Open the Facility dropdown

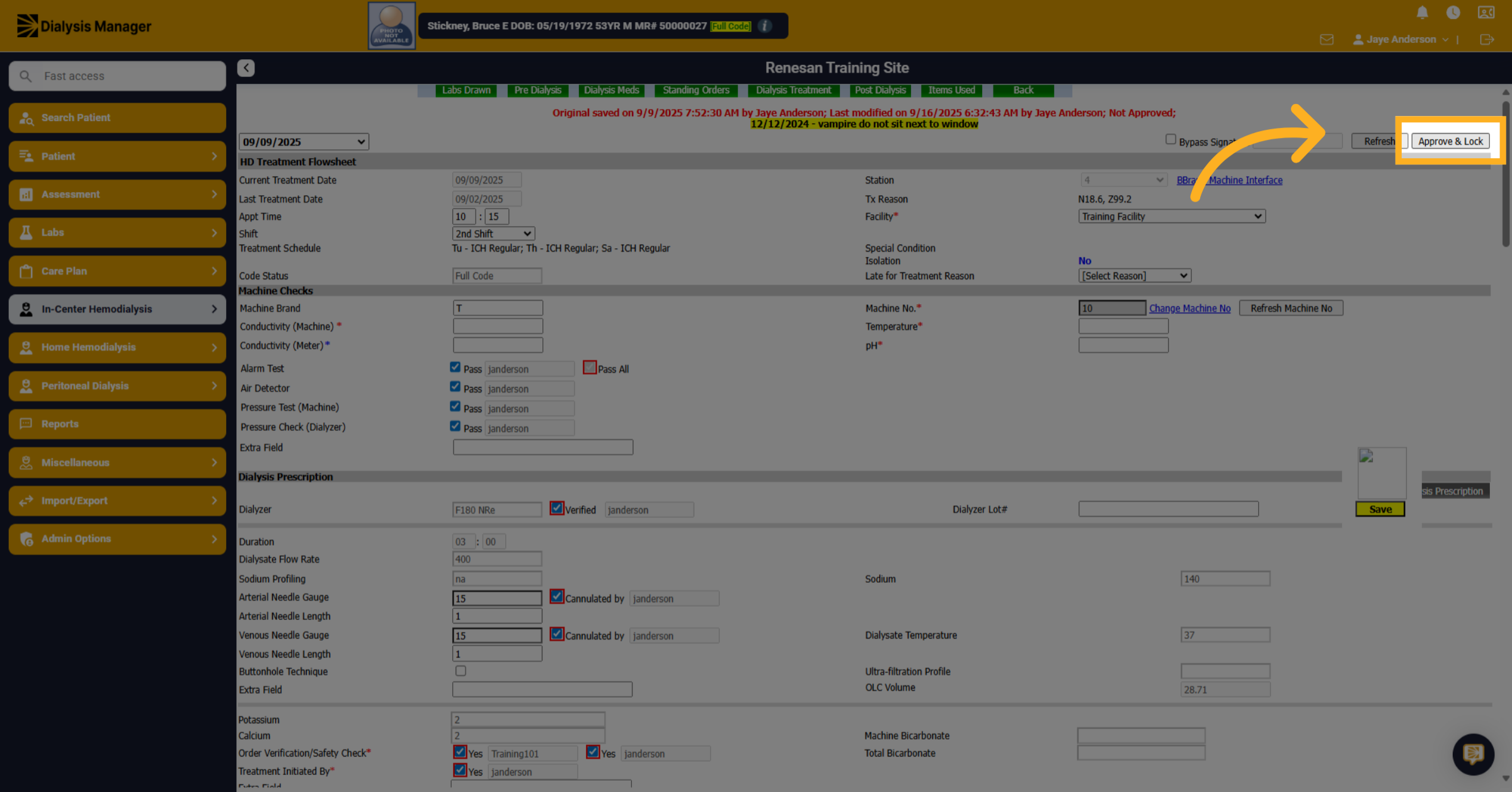point(1172,216)
